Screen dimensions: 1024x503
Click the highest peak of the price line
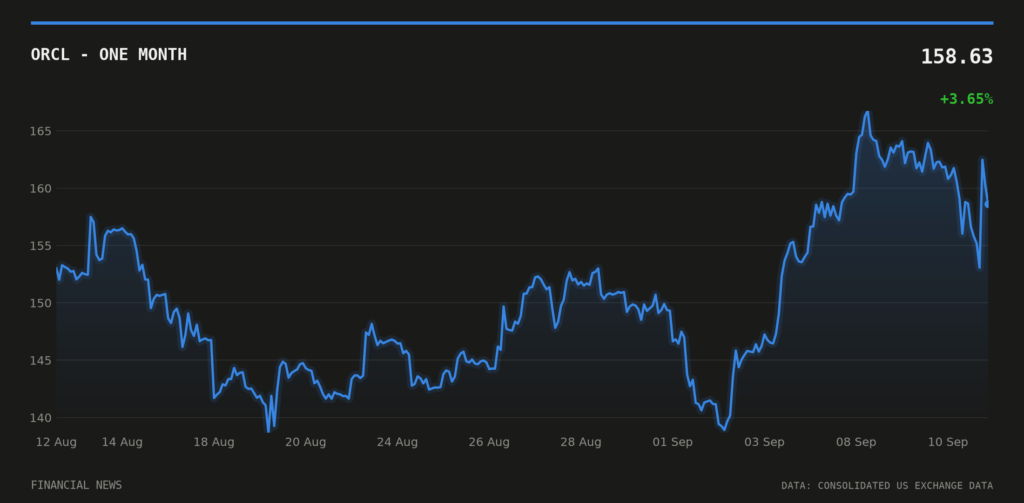tap(867, 112)
